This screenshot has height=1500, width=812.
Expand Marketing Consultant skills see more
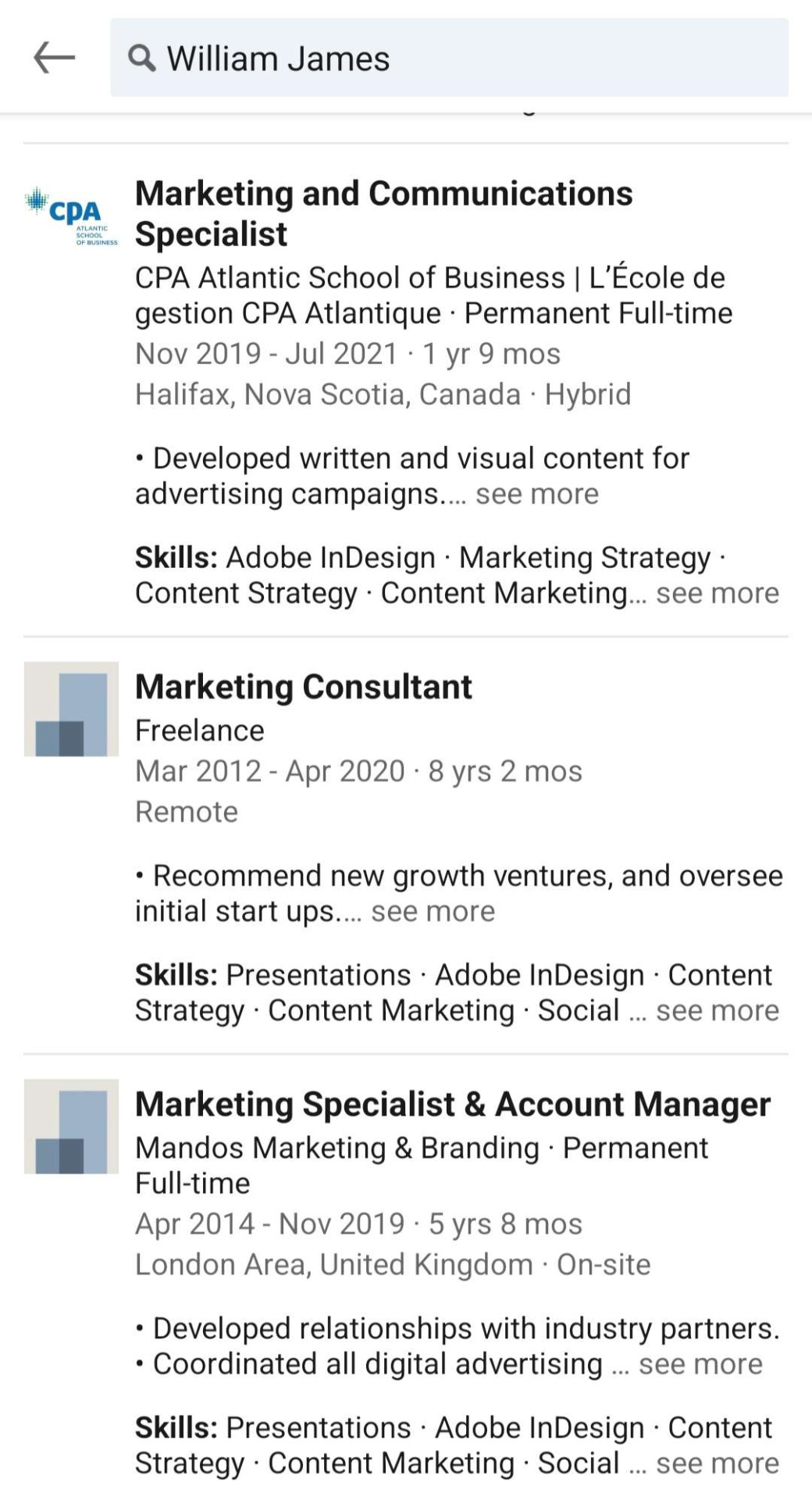tap(718, 1010)
